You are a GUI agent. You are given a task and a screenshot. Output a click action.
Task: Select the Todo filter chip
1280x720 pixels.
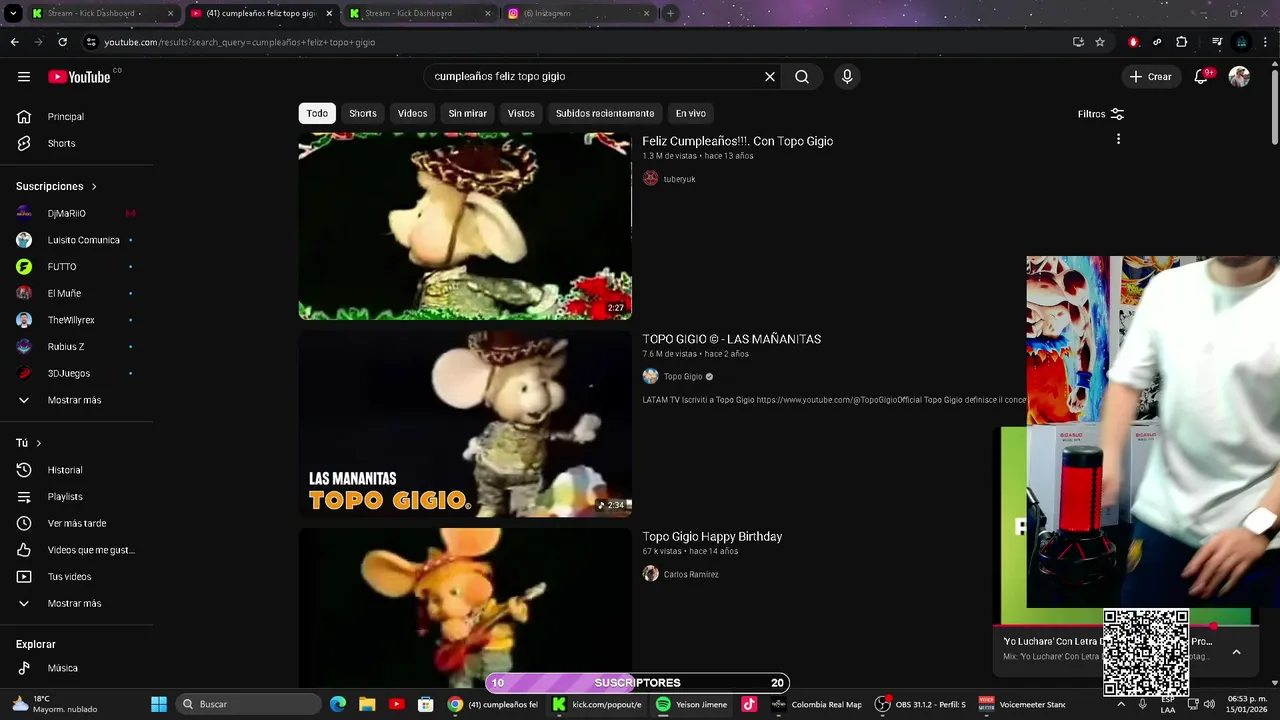coord(317,113)
